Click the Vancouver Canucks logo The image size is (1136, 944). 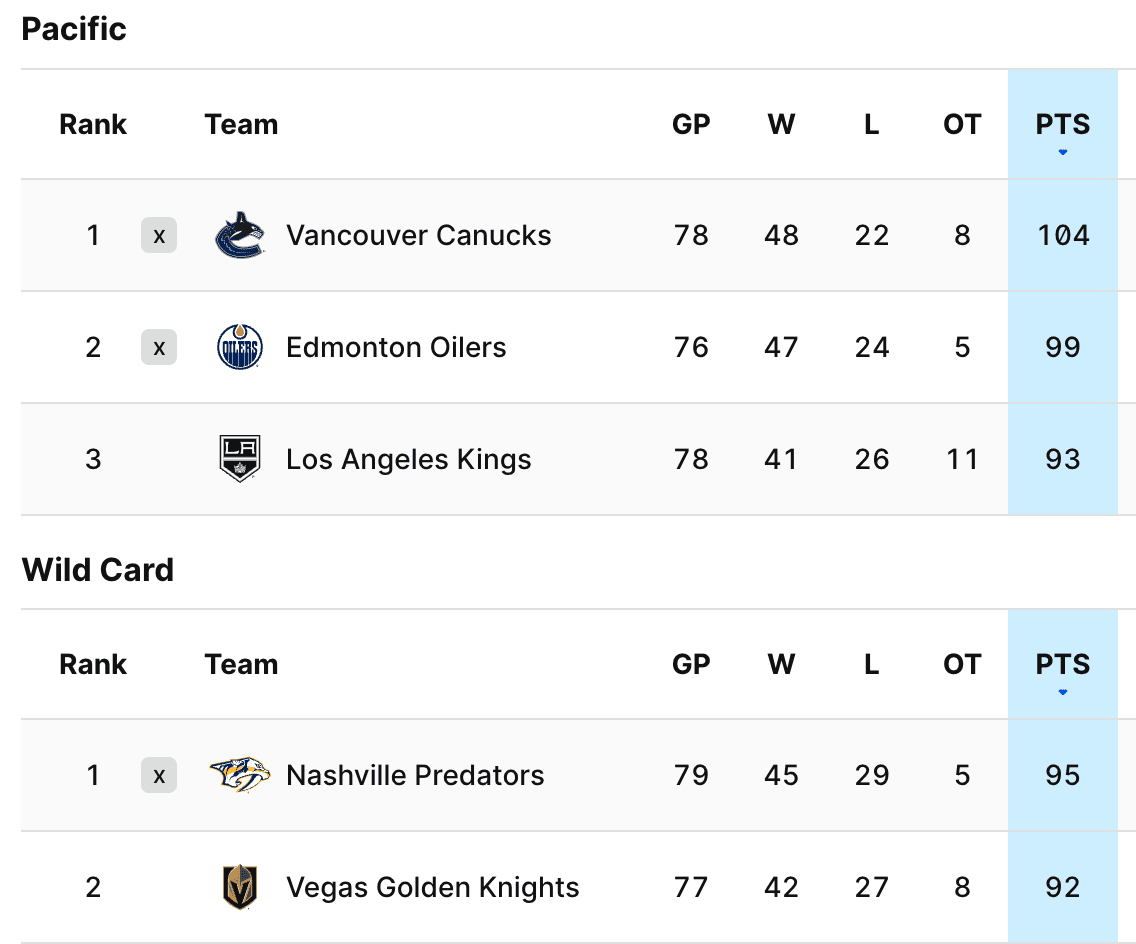tap(240, 236)
